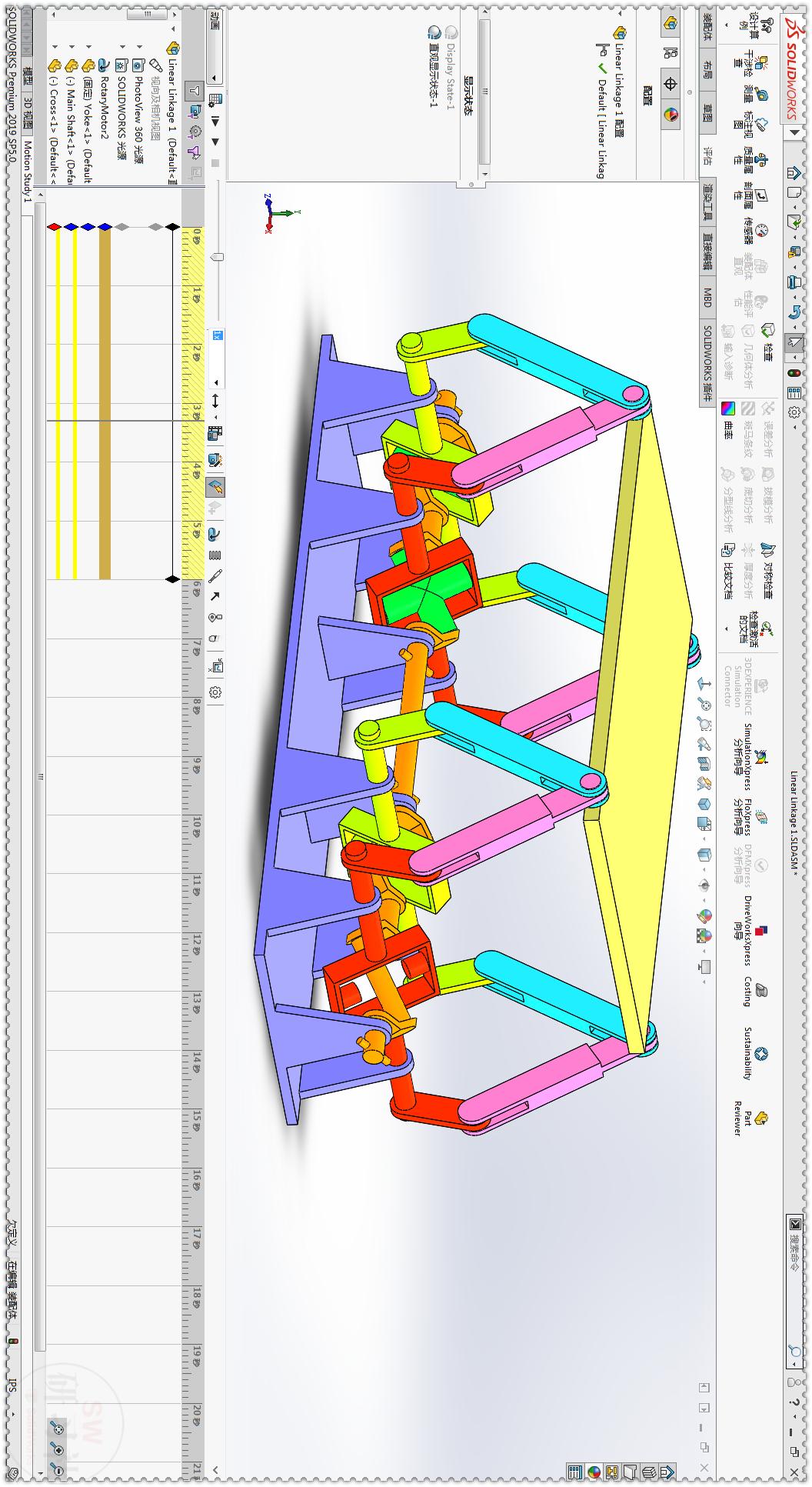The height and width of the screenshot is (1487, 812).
Task: Open the playback speed 1x dropdown
Action: tap(216, 382)
